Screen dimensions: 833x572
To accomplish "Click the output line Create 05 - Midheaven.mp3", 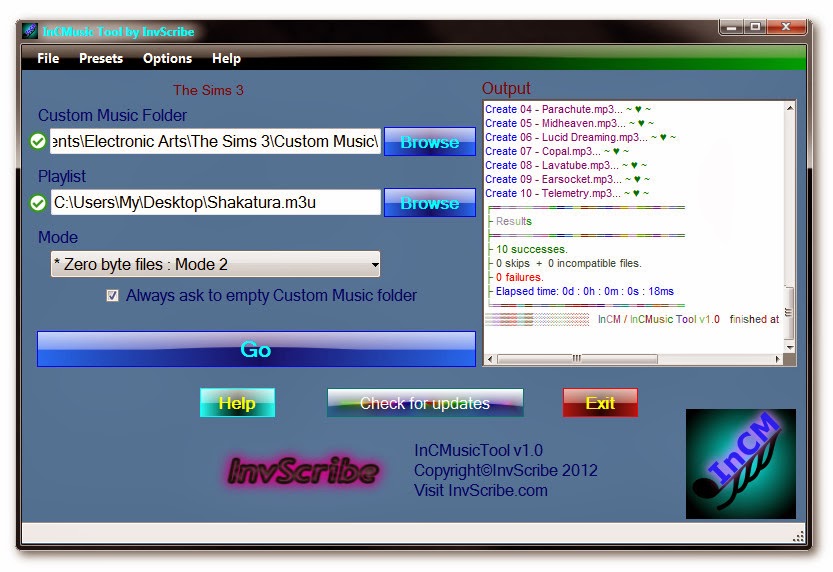I will pyautogui.click(x=569, y=123).
